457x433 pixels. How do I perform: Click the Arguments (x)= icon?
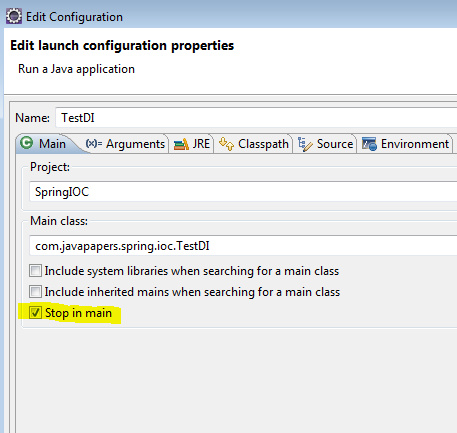tap(94, 144)
